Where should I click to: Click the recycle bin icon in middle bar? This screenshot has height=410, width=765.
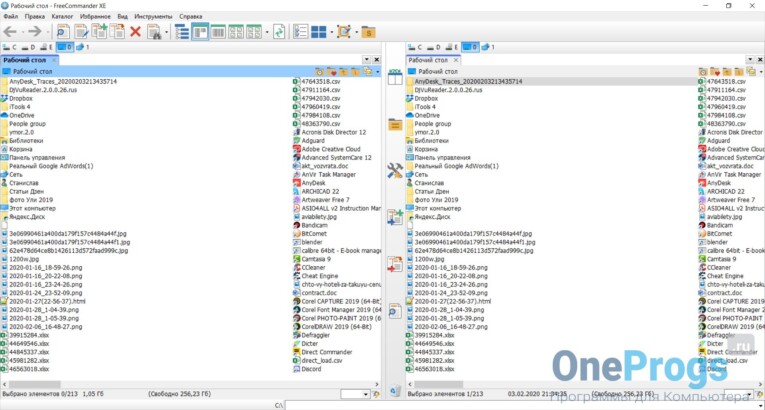pyautogui.click(x=395, y=390)
